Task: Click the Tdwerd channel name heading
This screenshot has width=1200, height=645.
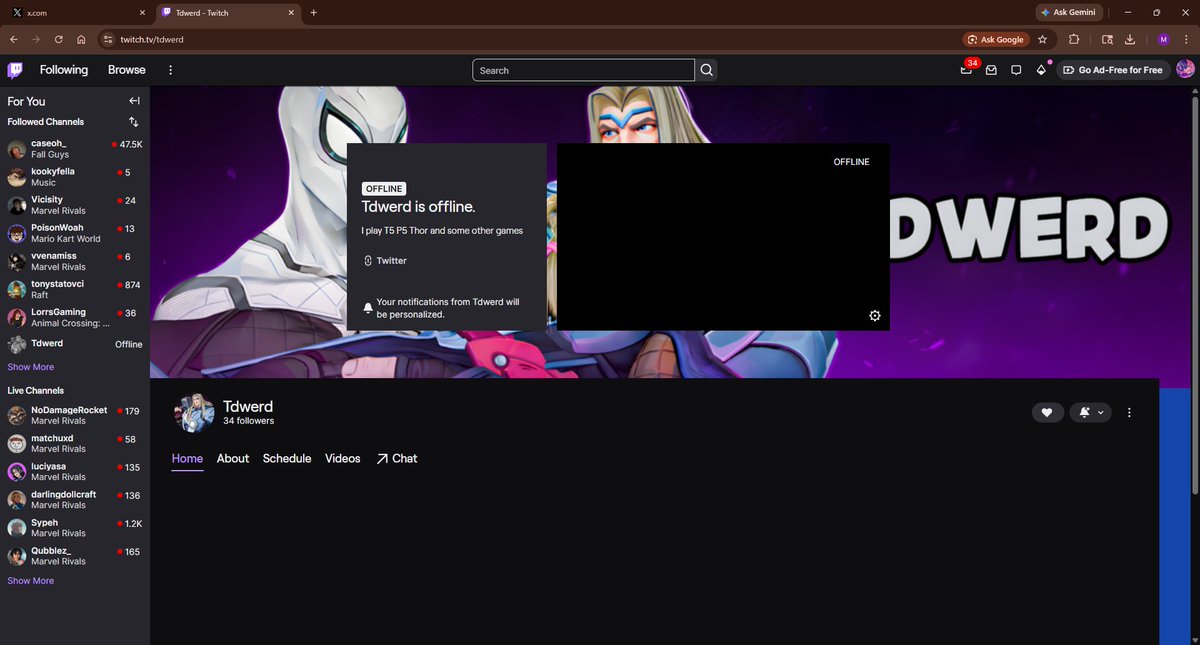Action: [248, 406]
